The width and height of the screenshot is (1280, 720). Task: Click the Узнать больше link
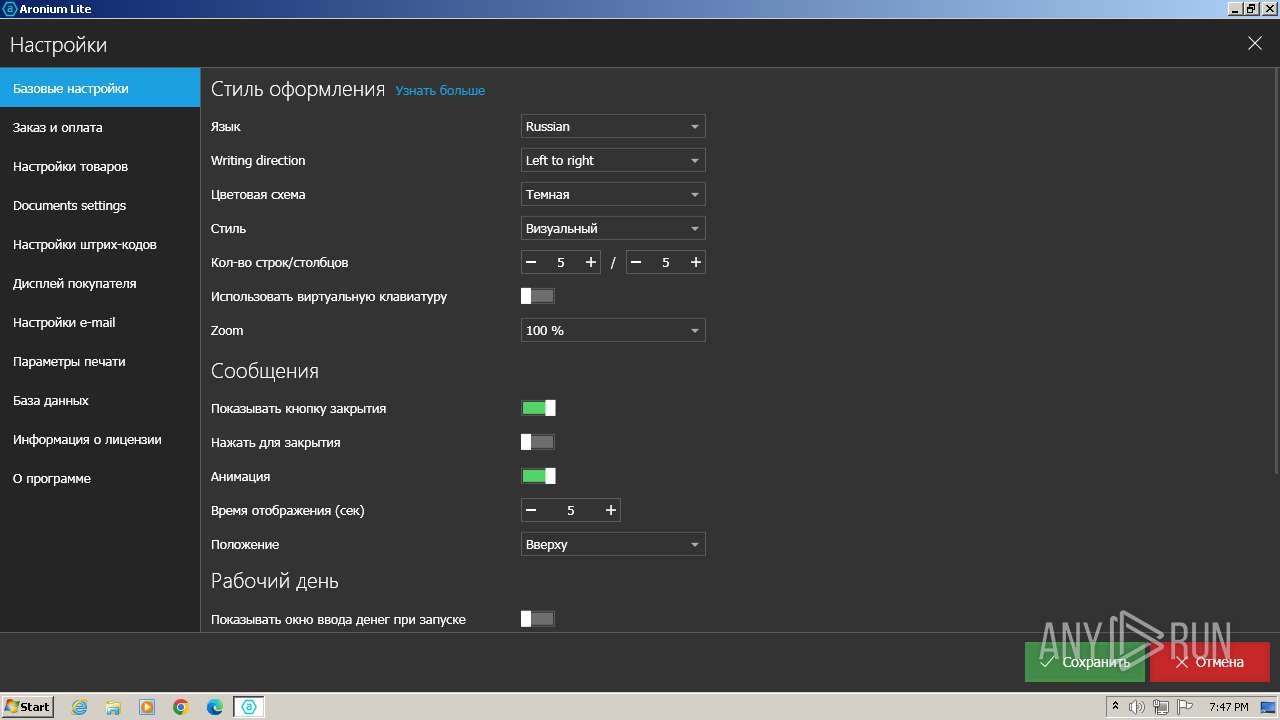(440, 91)
